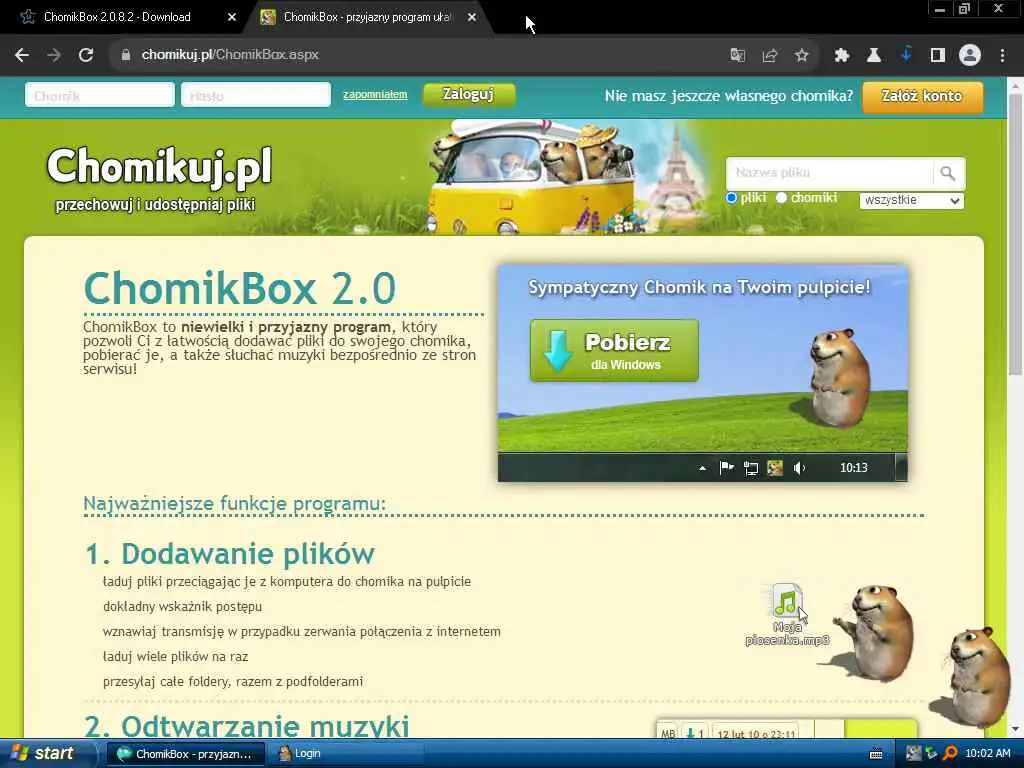Click the address bar URL

coord(230,55)
